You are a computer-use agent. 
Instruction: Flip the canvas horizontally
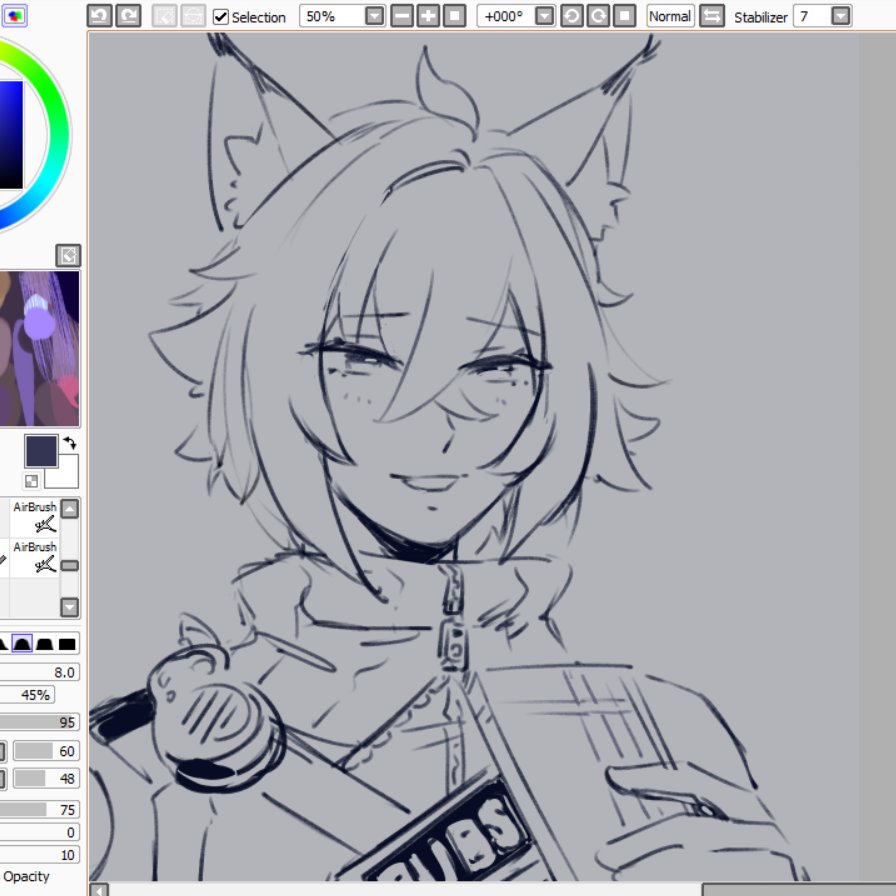click(x=712, y=16)
